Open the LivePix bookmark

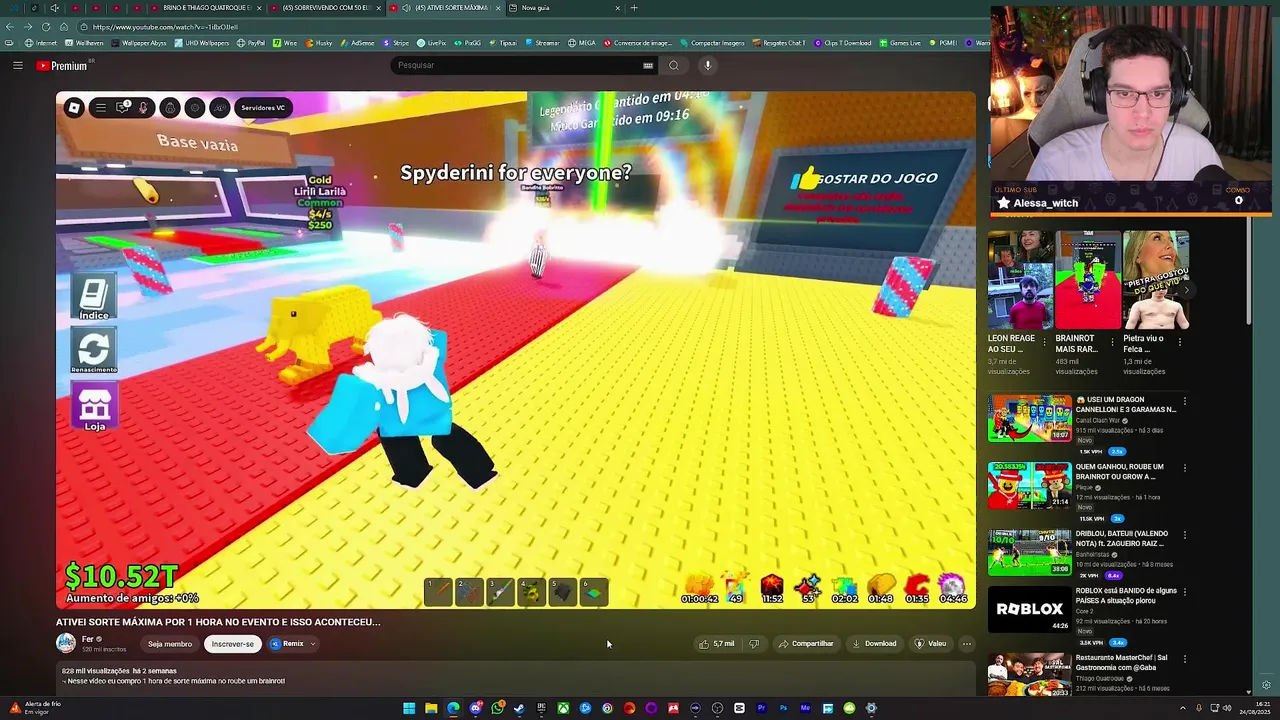[x=432, y=43]
